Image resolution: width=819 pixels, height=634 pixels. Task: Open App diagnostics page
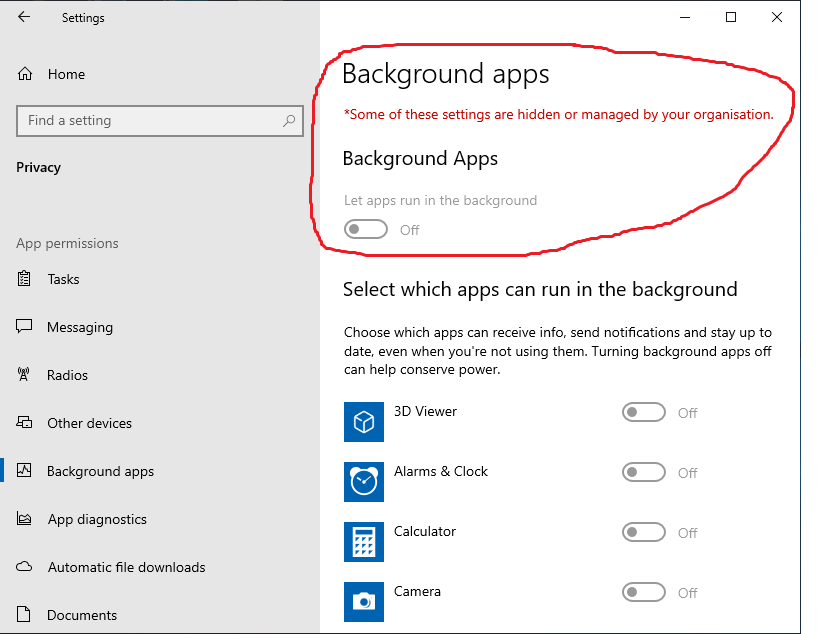97,519
